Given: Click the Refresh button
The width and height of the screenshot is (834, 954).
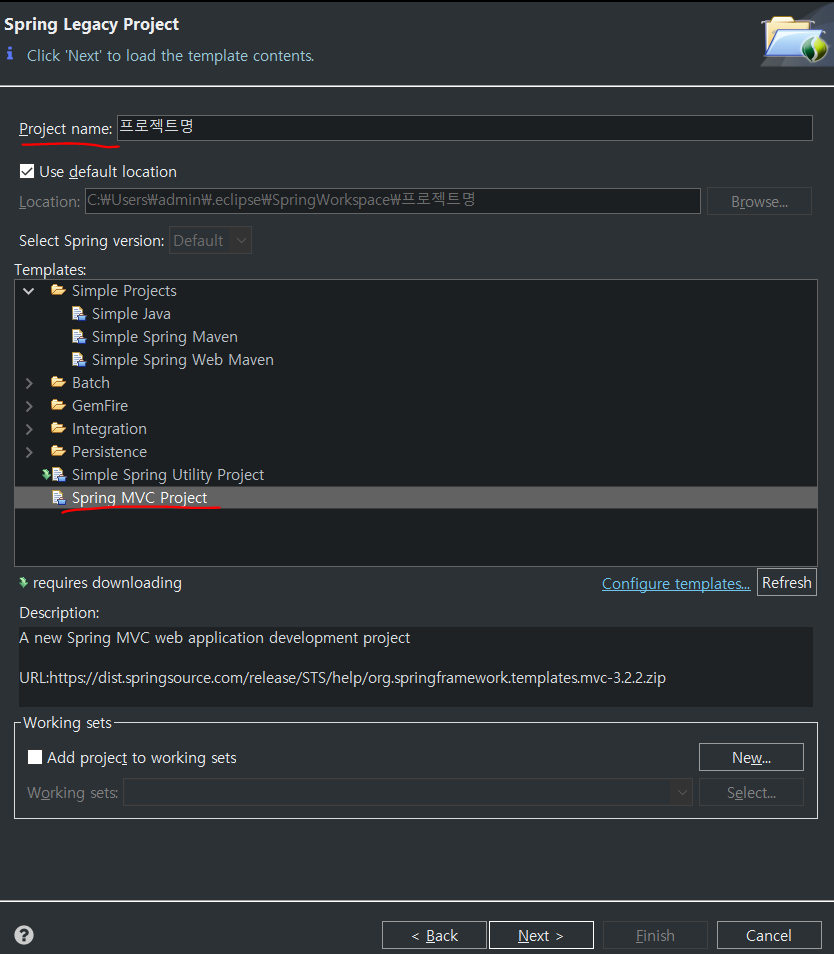Looking at the screenshot, I should [x=787, y=582].
